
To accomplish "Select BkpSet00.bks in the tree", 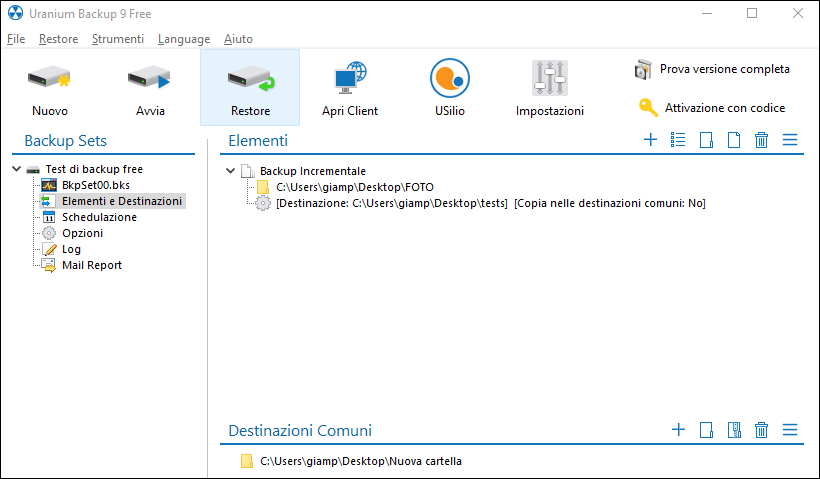I will (x=96, y=185).
